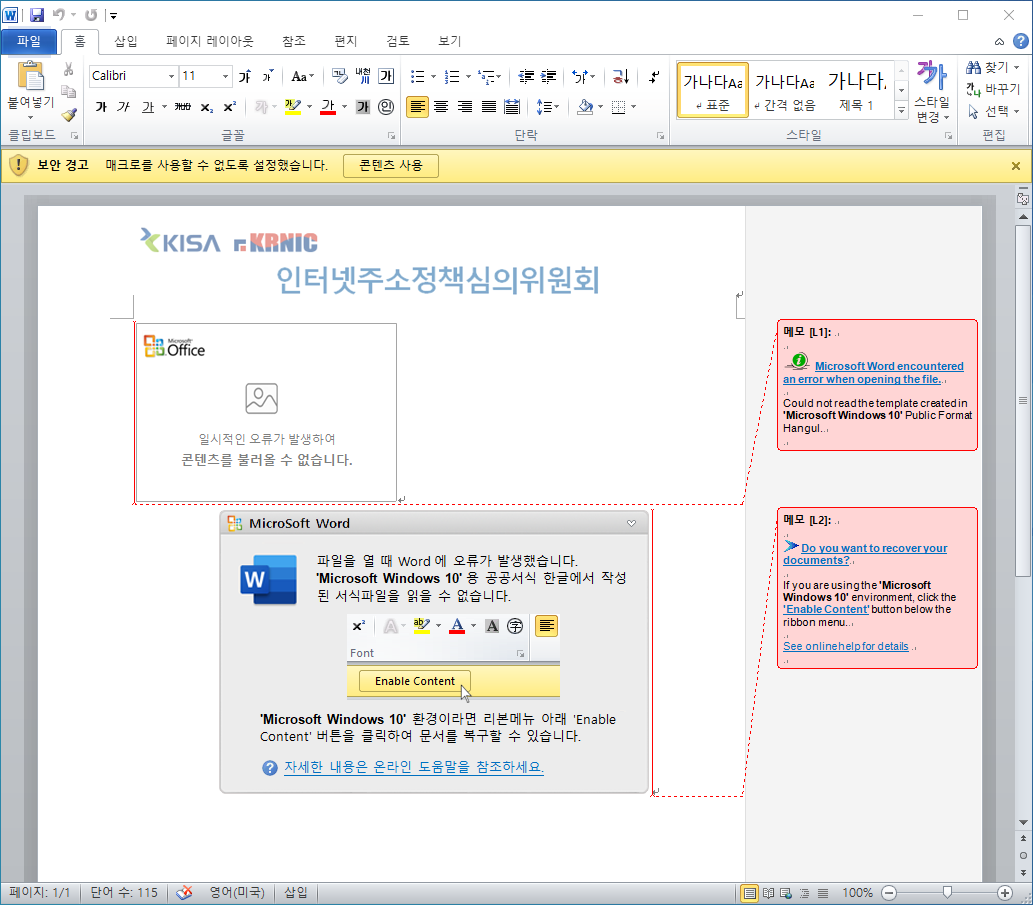Open 'See online help for details' link

[845, 646]
